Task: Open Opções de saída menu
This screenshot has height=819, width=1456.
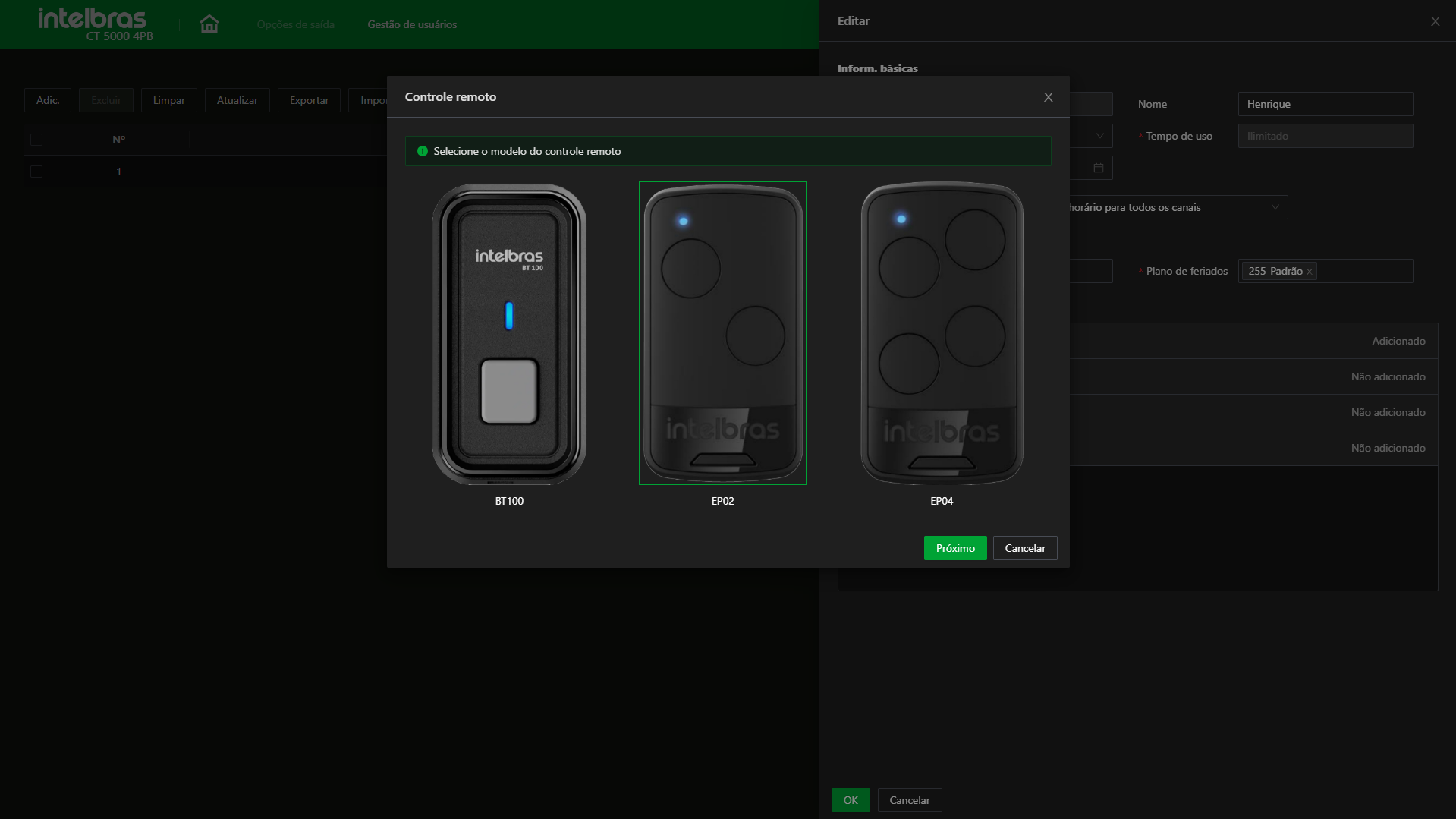Action: (x=295, y=24)
